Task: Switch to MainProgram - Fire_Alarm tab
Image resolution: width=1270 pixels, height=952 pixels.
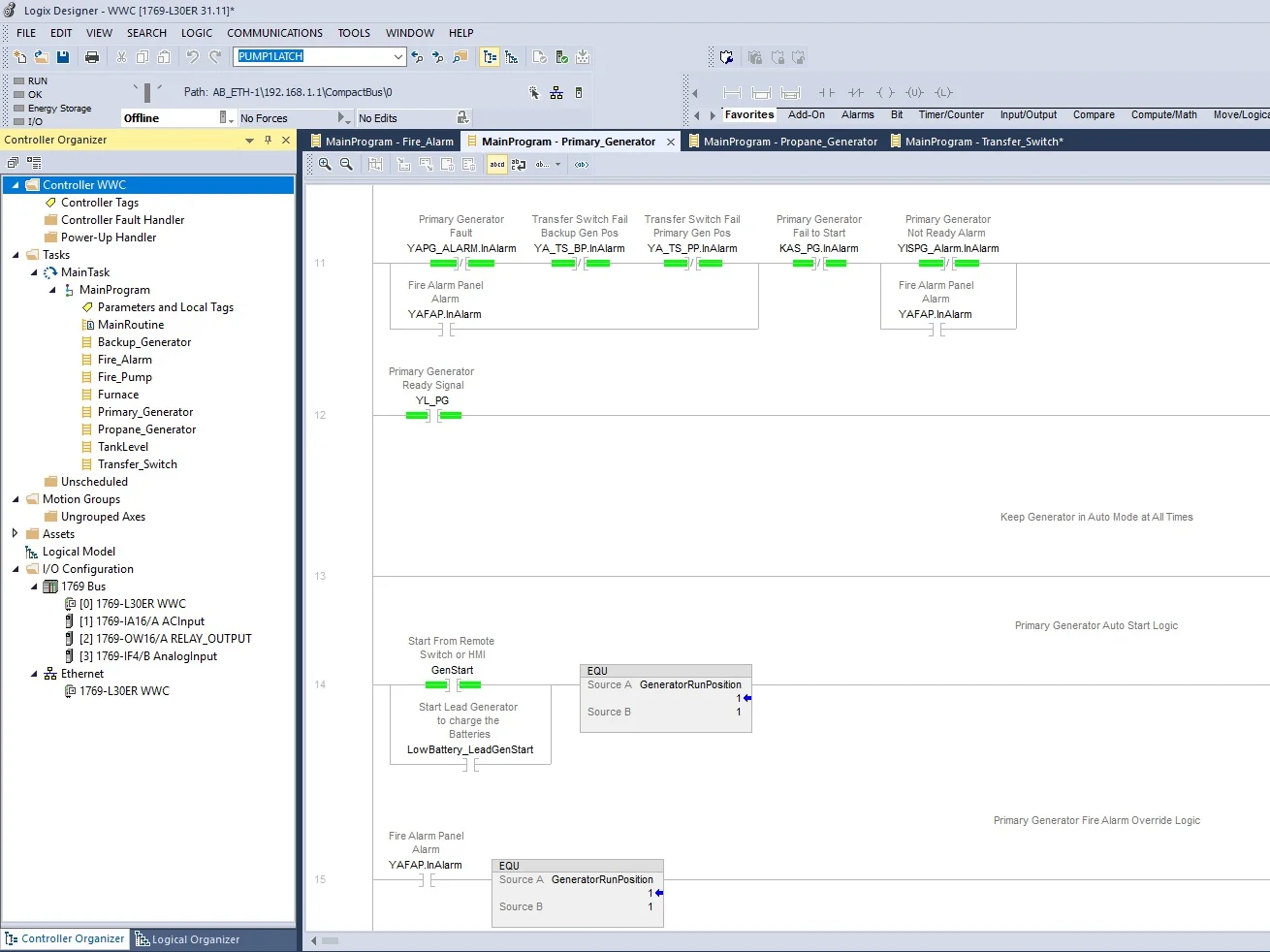Action: click(382, 142)
